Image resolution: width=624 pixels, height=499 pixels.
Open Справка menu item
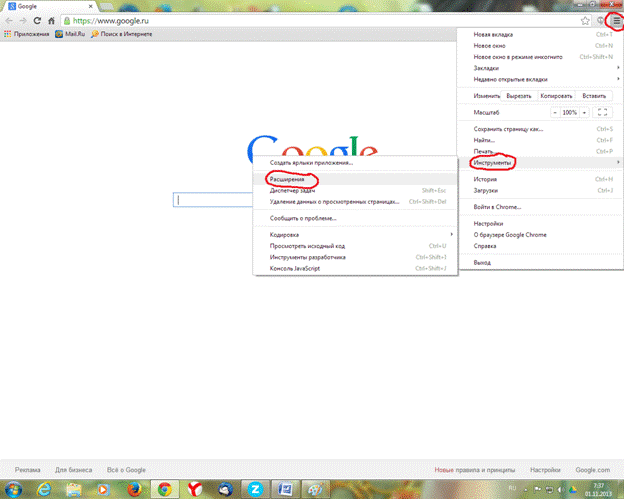coord(540,246)
